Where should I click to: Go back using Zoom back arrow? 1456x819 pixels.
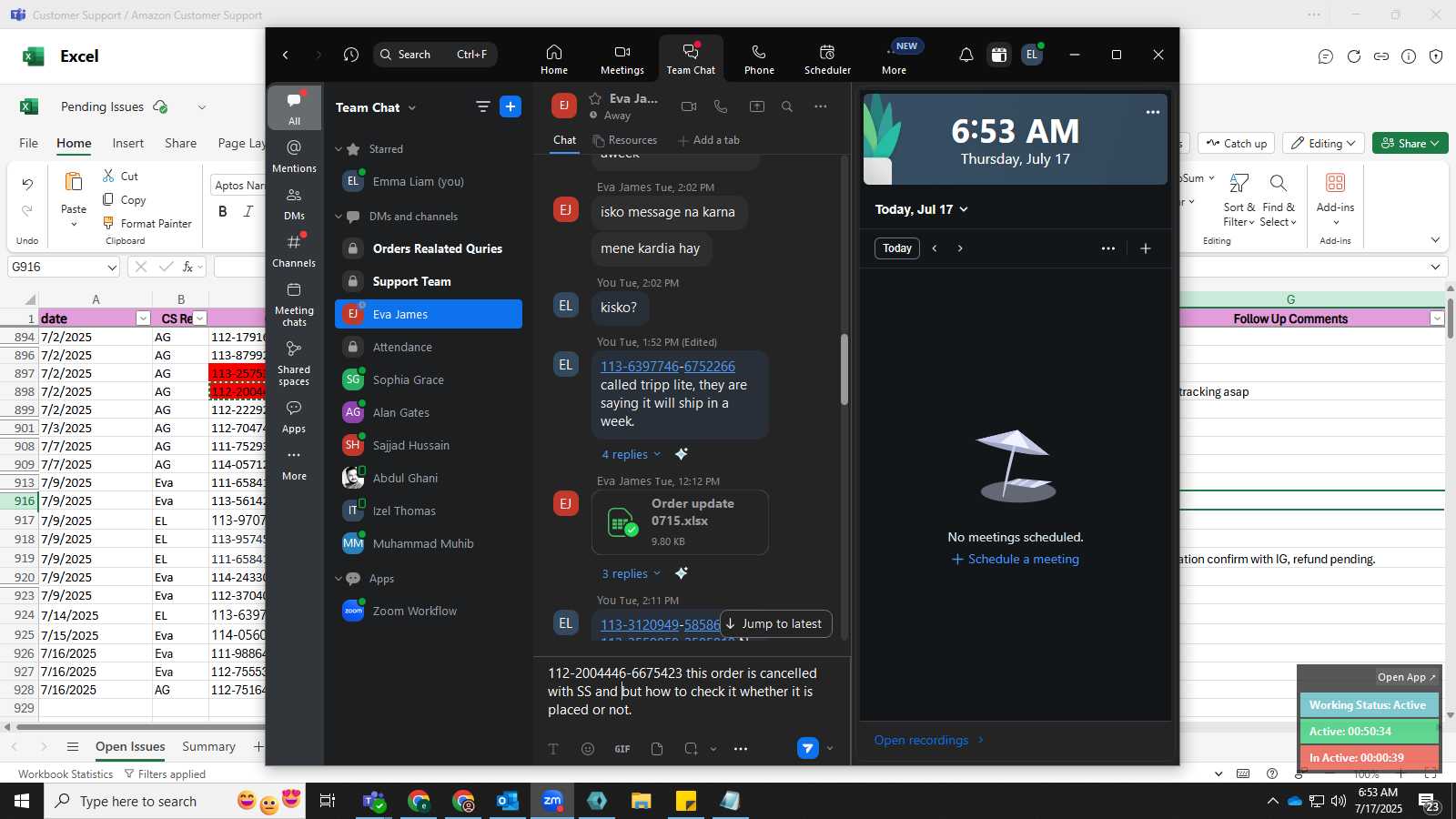(286, 55)
